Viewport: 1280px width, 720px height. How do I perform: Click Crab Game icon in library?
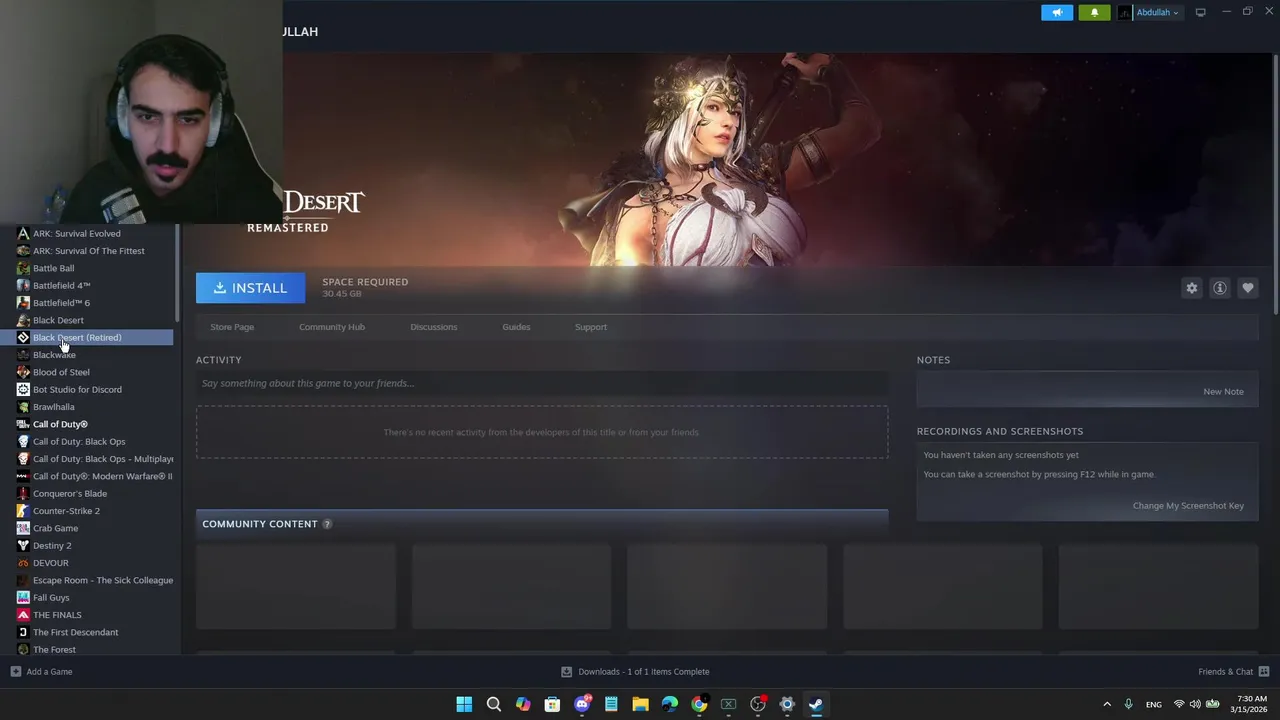tap(23, 528)
